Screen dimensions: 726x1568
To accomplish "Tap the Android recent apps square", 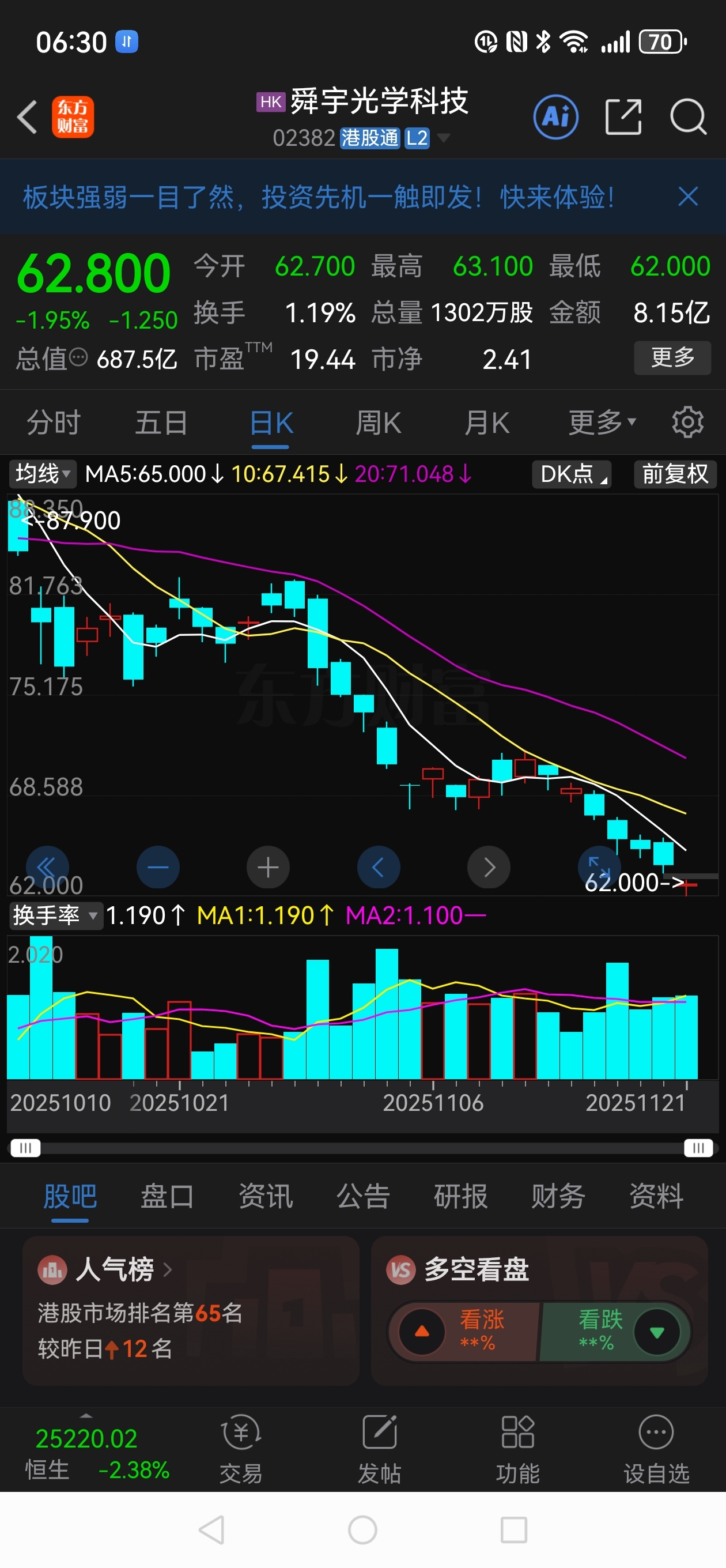I will coord(513,1529).
